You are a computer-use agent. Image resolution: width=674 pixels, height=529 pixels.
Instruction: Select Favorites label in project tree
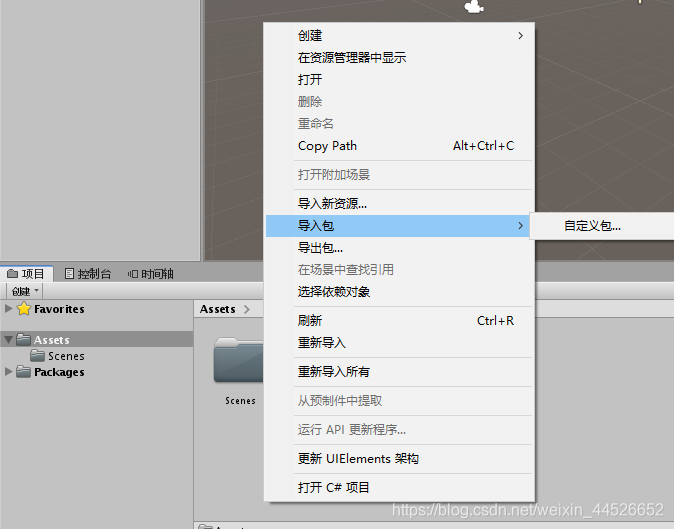click(59, 309)
